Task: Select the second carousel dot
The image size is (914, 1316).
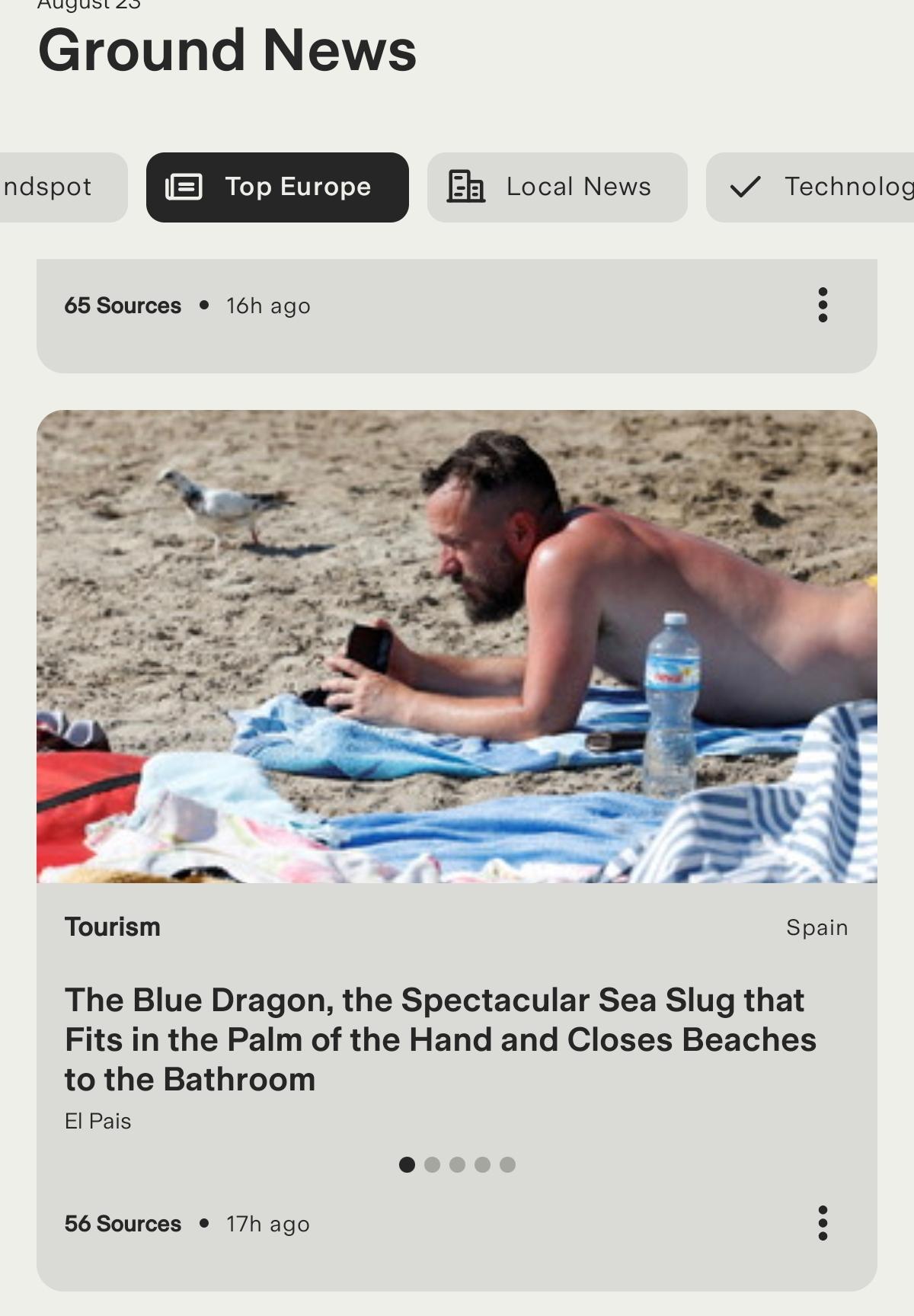Action: [x=432, y=1164]
